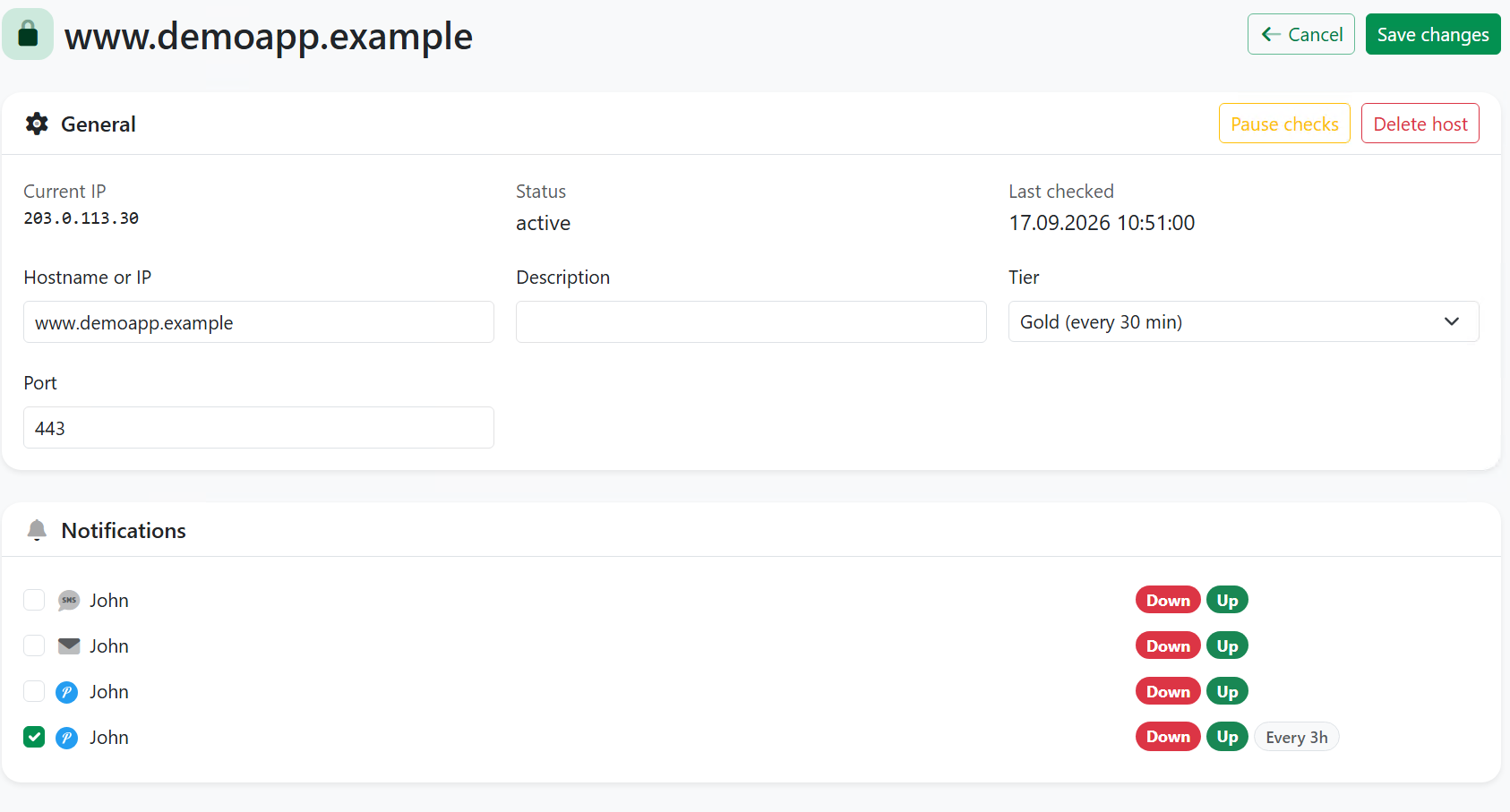Tick the unchecked Pushover John checkbox

tap(34, 691)
